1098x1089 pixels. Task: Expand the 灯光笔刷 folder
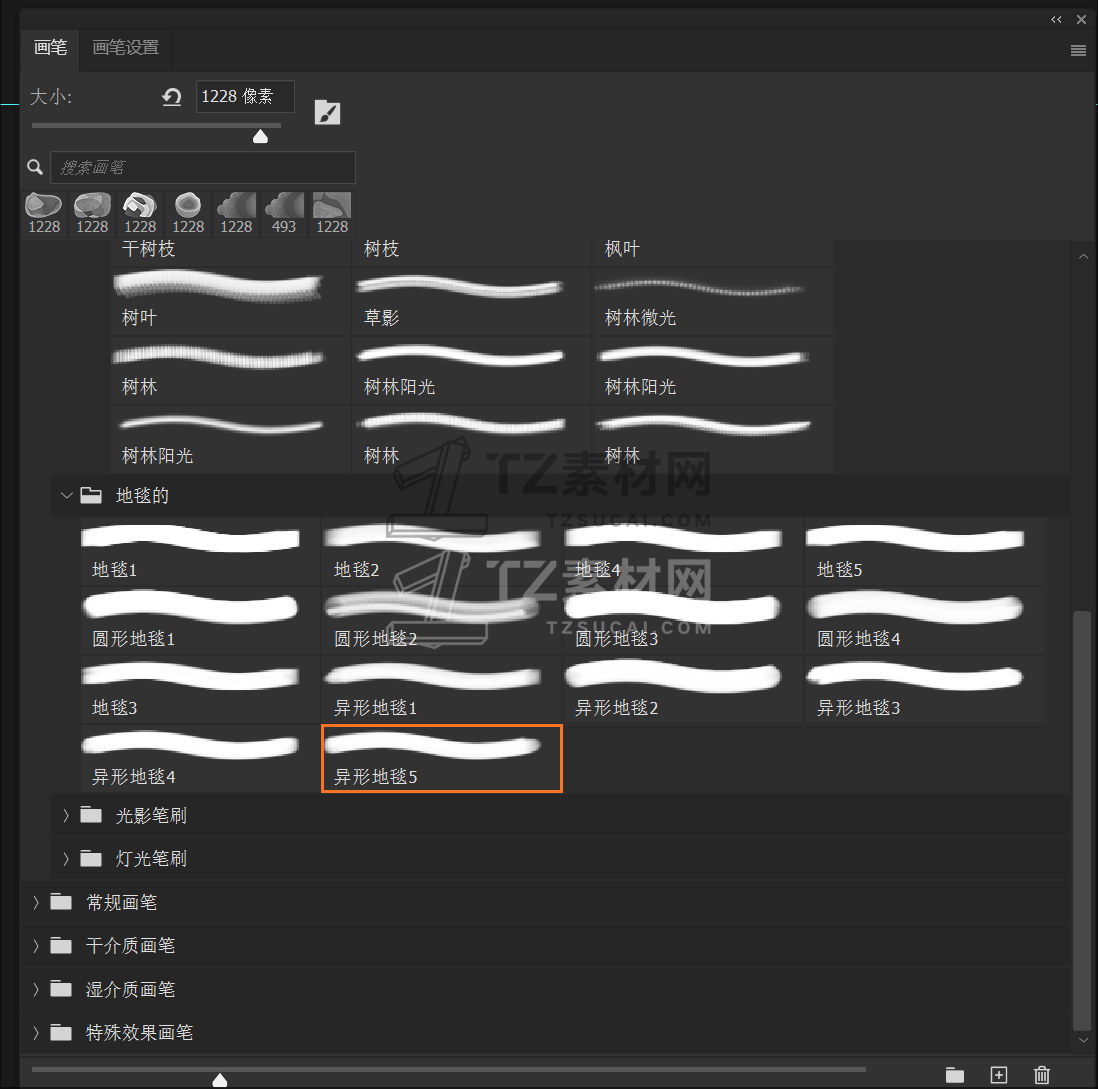(66, 859)
